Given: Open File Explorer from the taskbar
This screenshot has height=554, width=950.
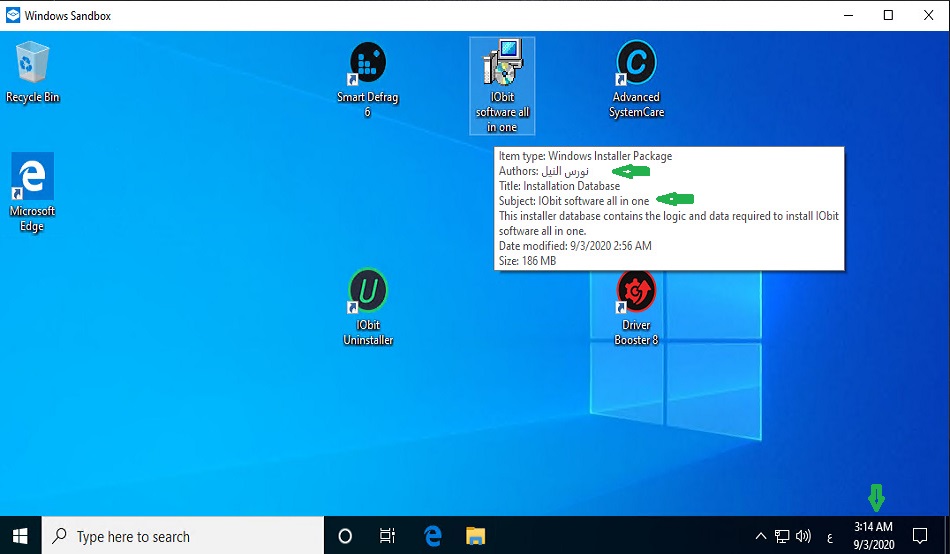Looking at the screenshot, I should pyautogui.click(x=476, y=536).
